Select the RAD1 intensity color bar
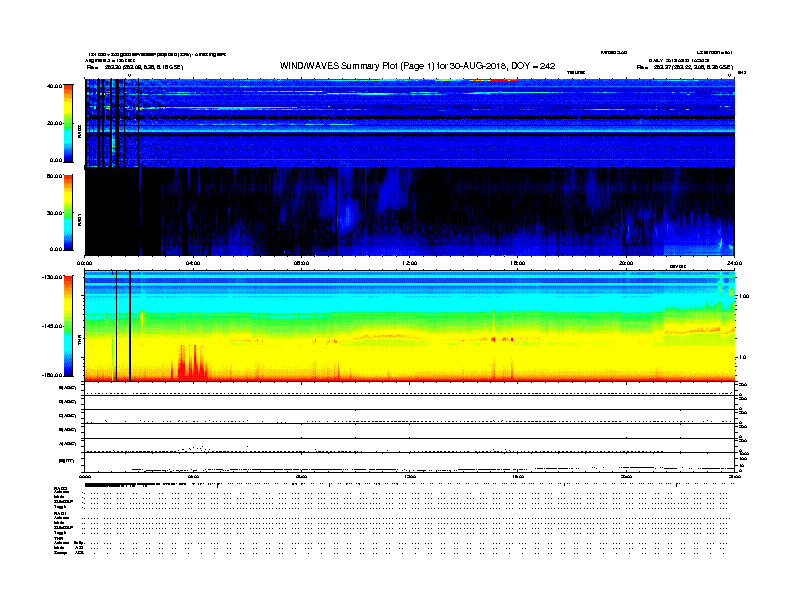The height and width of the screenshot is (612, 792). (x=68, y=213)
